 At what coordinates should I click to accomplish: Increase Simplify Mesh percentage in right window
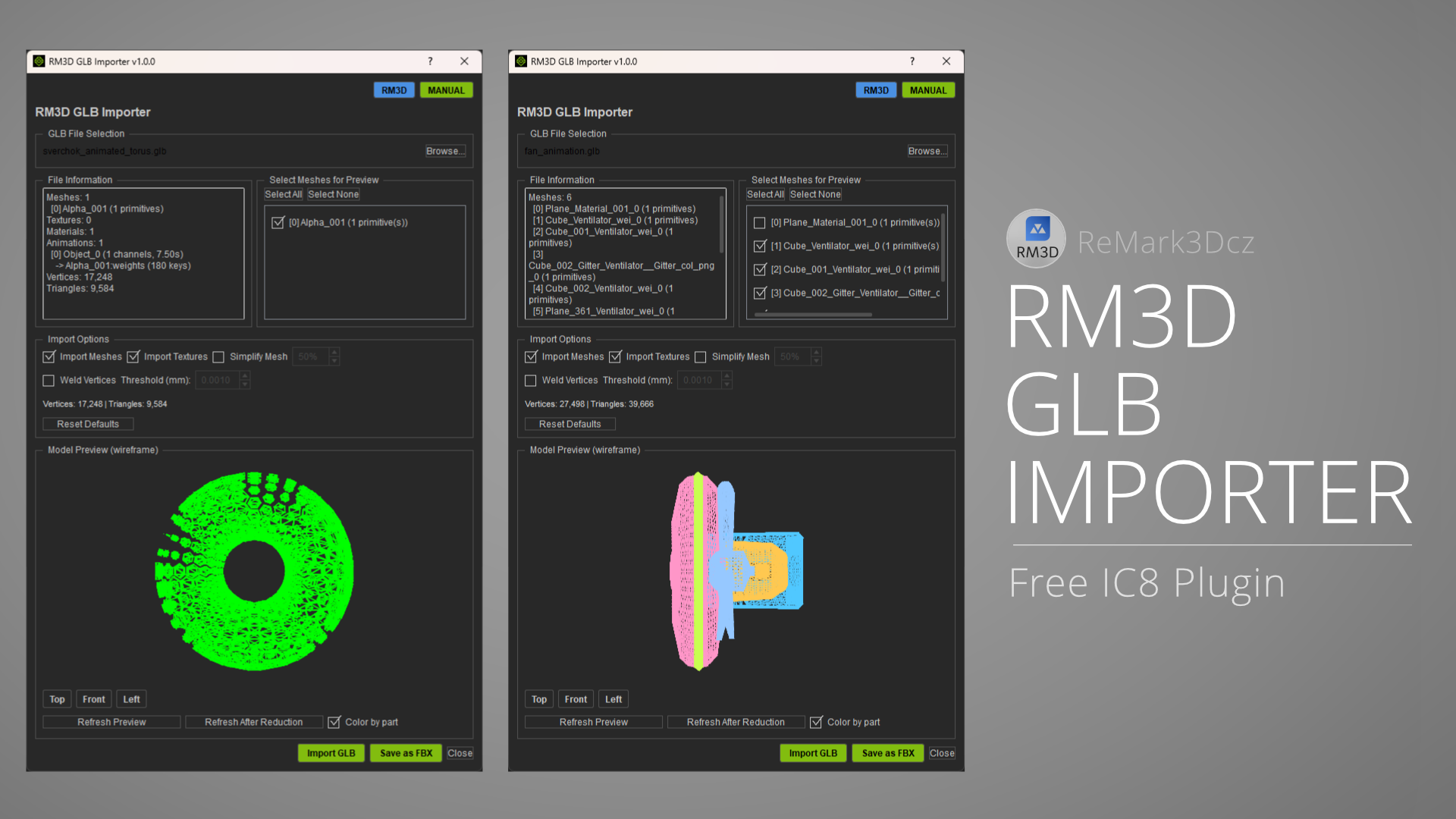click(x=817, y=353)
